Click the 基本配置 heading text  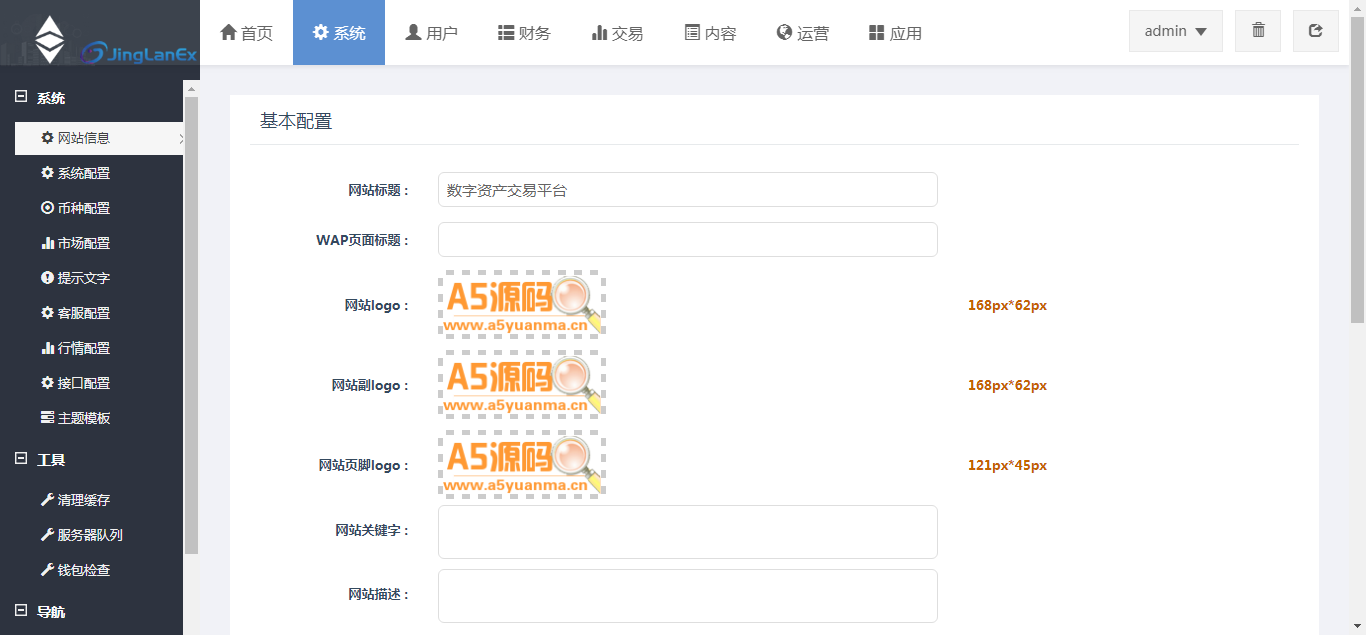(296, 122)
